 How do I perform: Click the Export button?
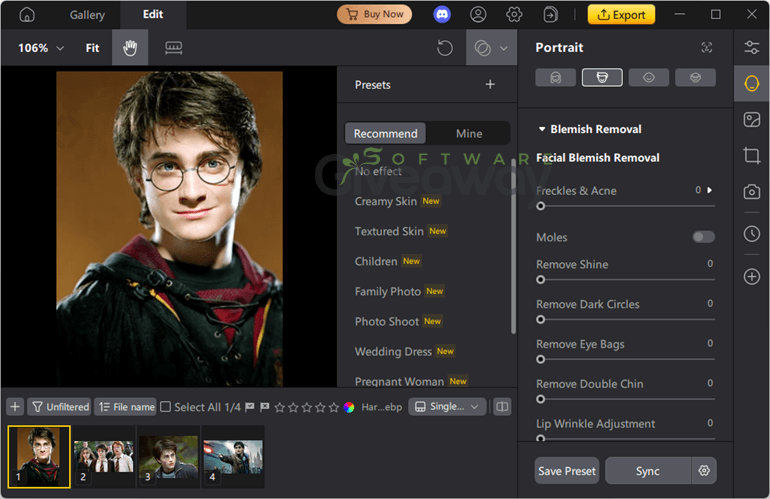[x=621, y=15]
